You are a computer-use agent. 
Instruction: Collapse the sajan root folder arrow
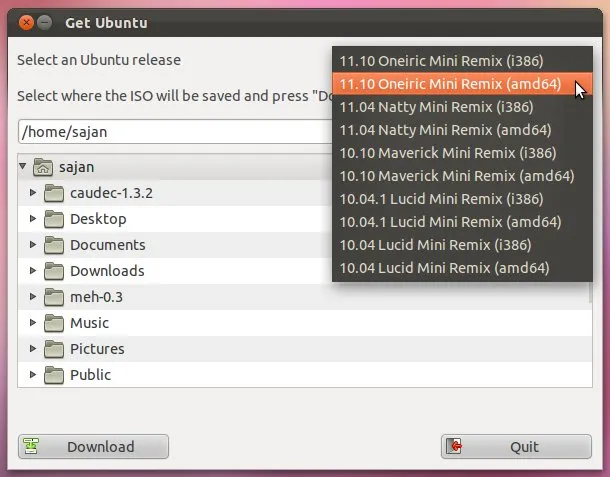pyautogui.click(x=24, y=167)
